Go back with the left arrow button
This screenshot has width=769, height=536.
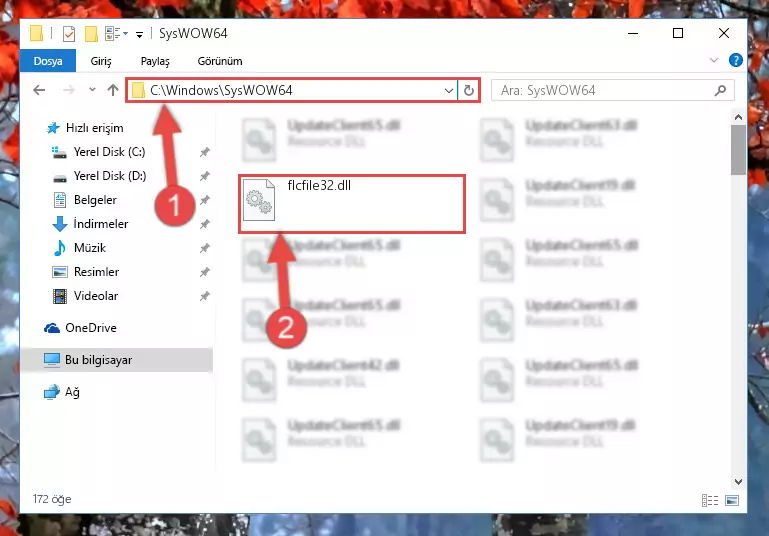point(39,90)
